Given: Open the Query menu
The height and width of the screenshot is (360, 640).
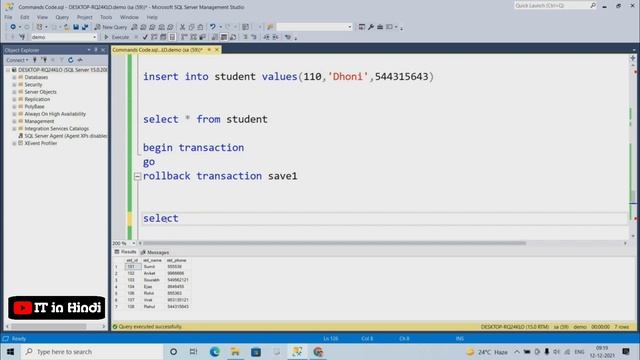Looking at the screenshot, I should click(62, 17).
